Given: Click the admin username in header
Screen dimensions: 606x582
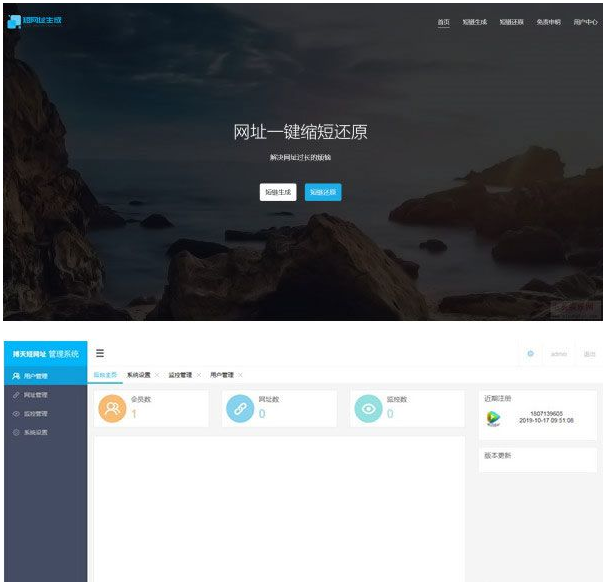Looking at the screenshot, I should click(559, 354).
